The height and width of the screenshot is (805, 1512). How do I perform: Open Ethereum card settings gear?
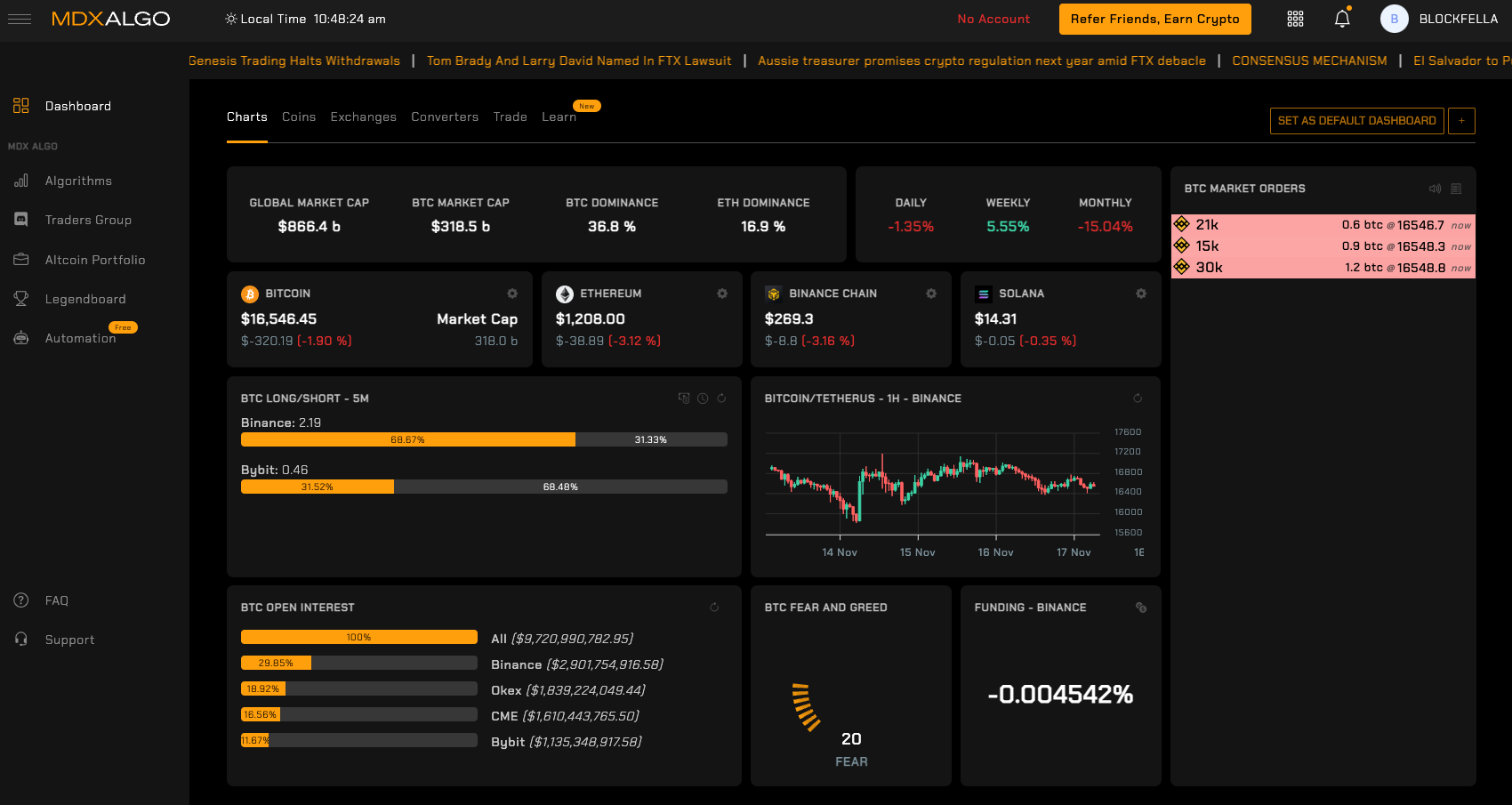[x=722, y=294]
